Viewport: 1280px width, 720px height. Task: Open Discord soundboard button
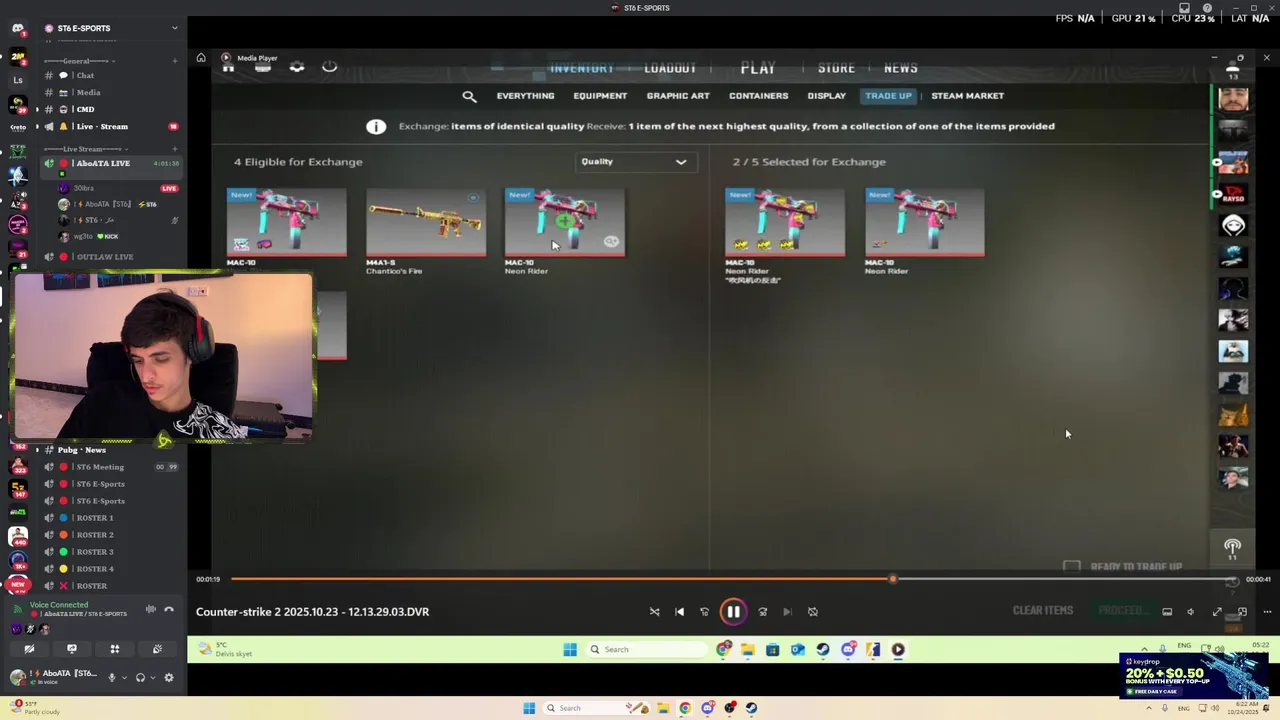(x=157, y=649)
